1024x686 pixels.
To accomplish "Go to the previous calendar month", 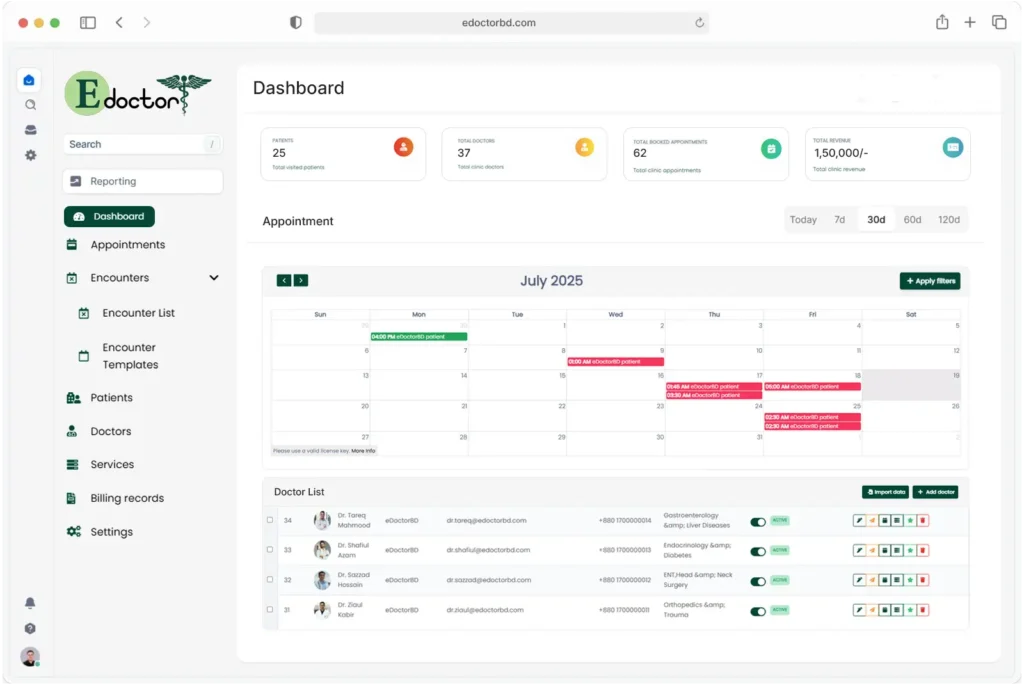I will (284, 281).
